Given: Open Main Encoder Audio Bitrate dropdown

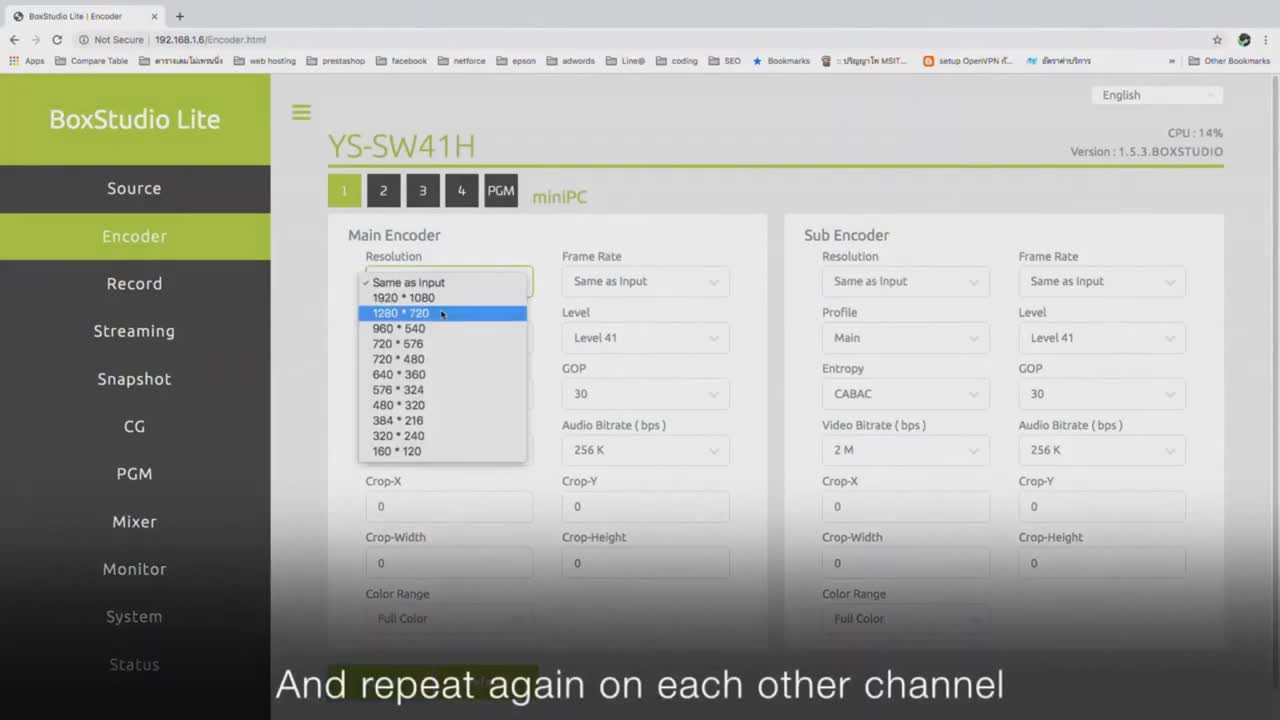Looking at the screenshot, I should tap(645, 450).
